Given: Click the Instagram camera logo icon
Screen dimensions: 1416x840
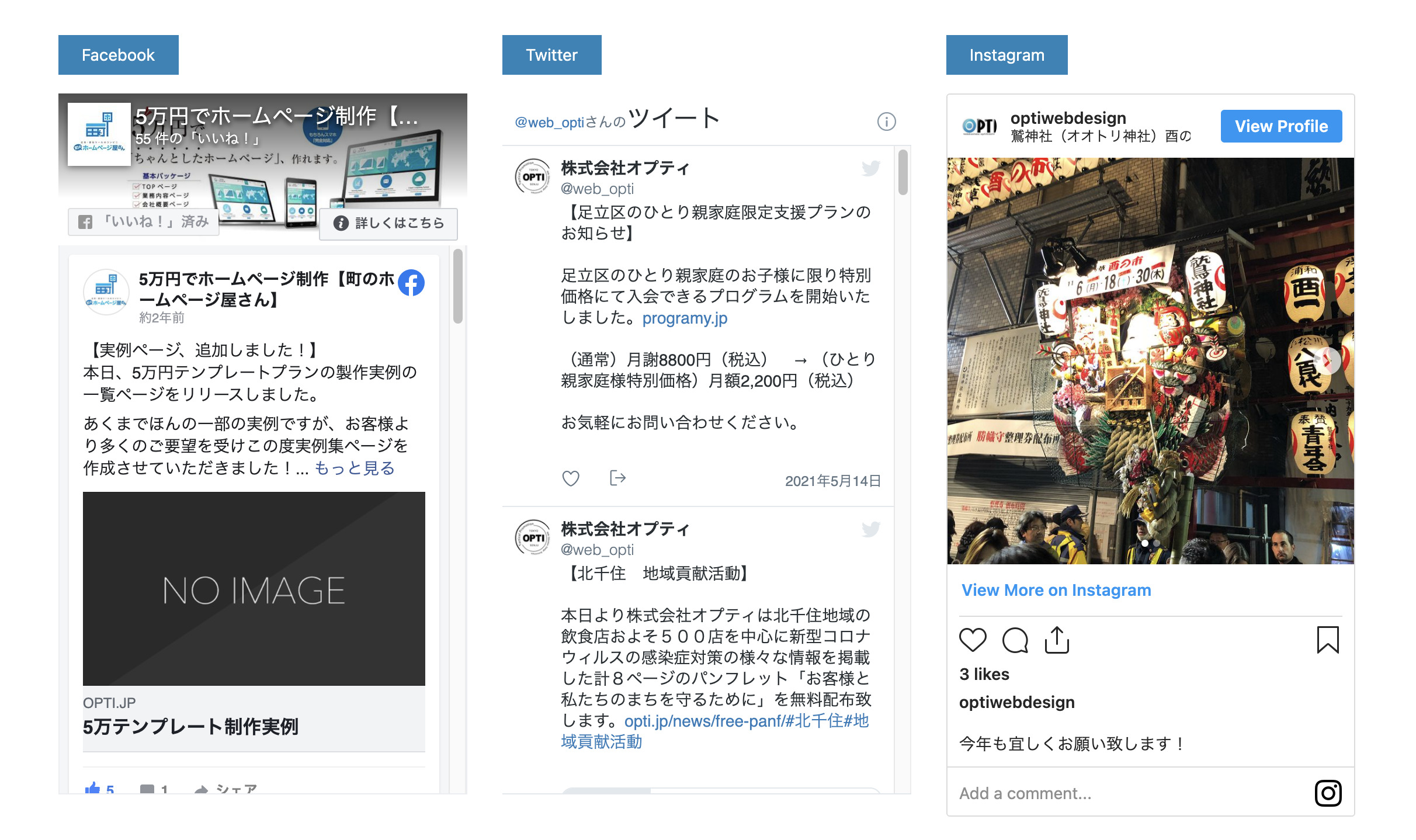Looking at the screenshot, I should (1328, 793).
